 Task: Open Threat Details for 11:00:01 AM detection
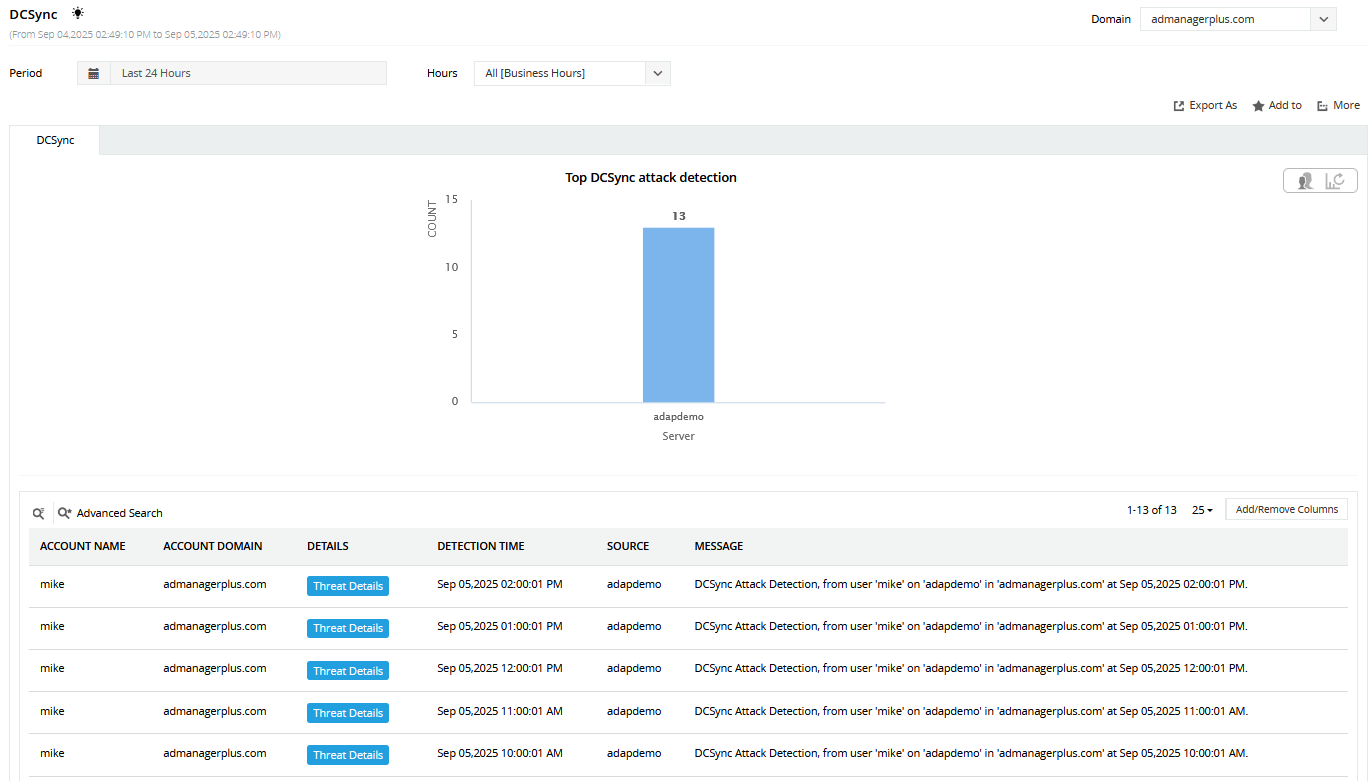point(347,713)
